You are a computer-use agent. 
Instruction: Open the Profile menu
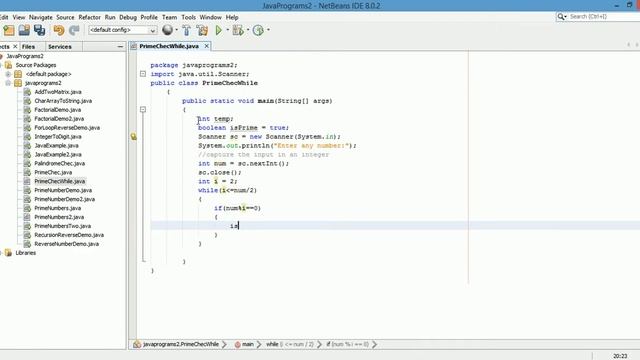coord(149,17)
